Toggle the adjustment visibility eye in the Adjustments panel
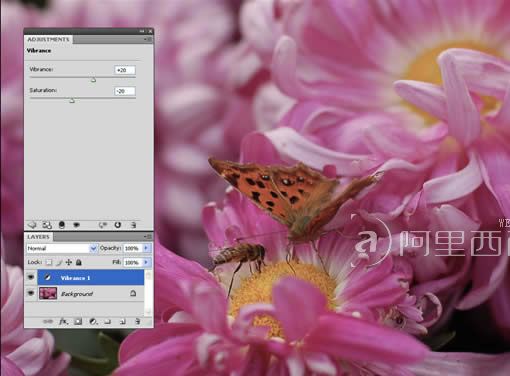510x376 pixels. tap(76, 225)
